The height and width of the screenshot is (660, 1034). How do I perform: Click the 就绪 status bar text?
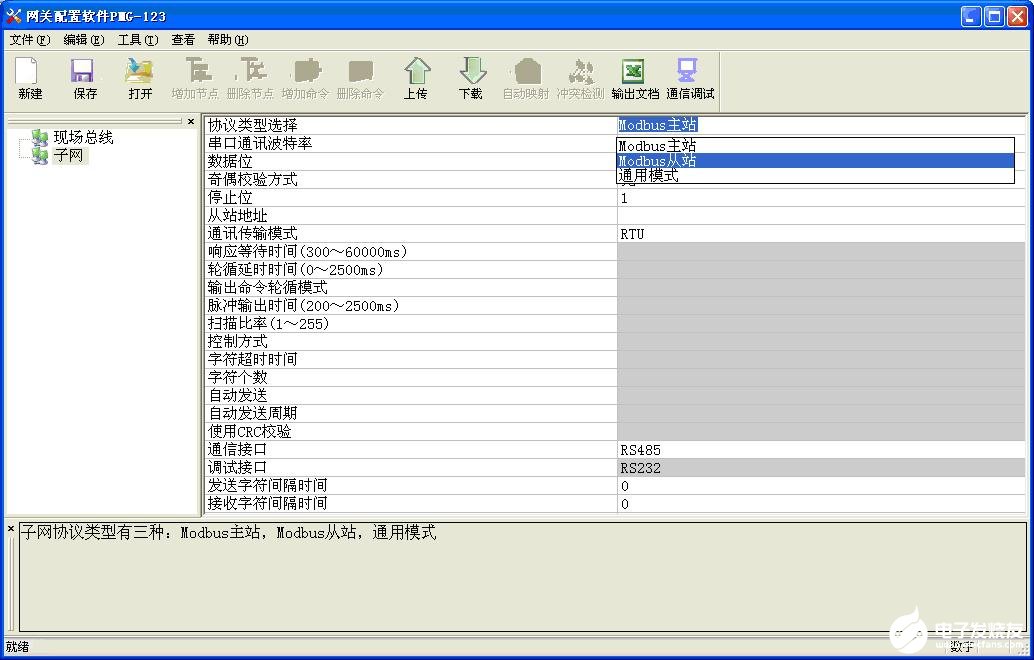coord(18,647)
